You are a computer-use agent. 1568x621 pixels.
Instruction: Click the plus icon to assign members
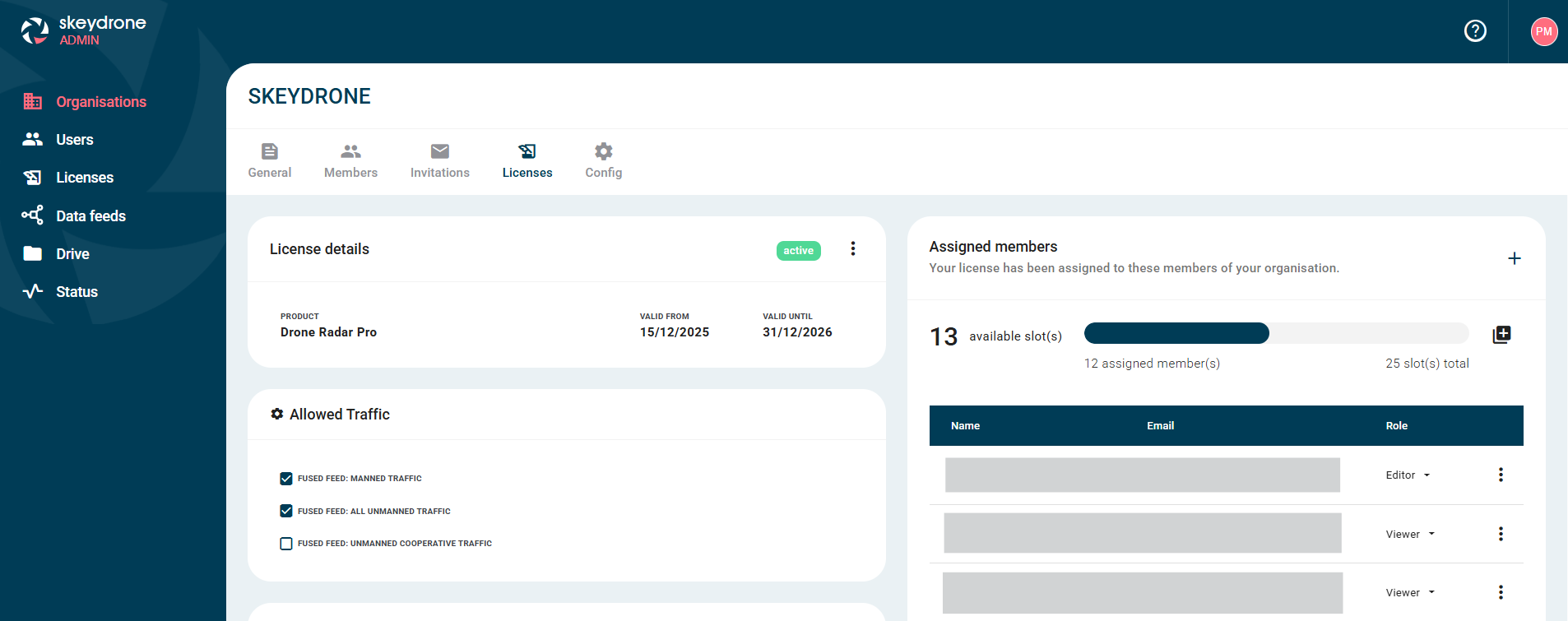click(x=1514, y=258)
